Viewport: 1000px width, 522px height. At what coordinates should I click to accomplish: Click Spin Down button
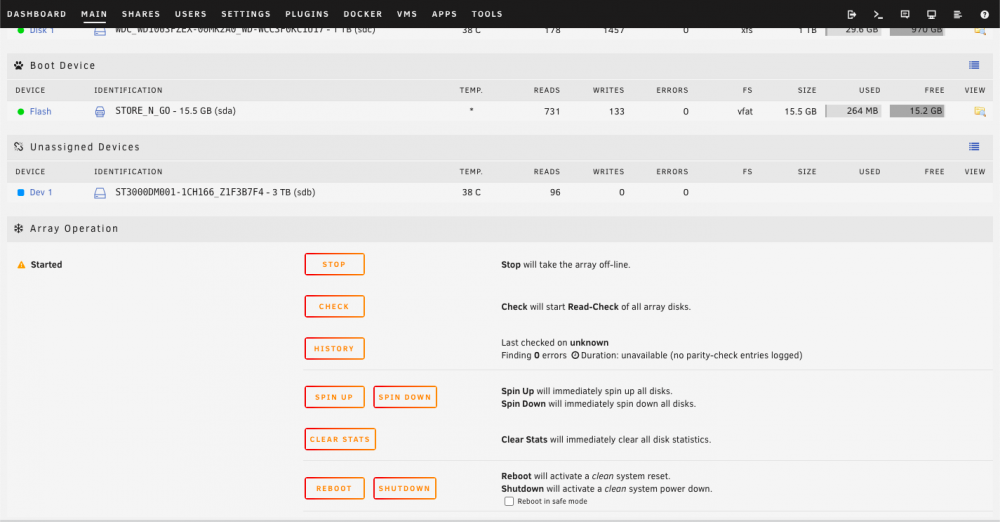tap(405, 397)
